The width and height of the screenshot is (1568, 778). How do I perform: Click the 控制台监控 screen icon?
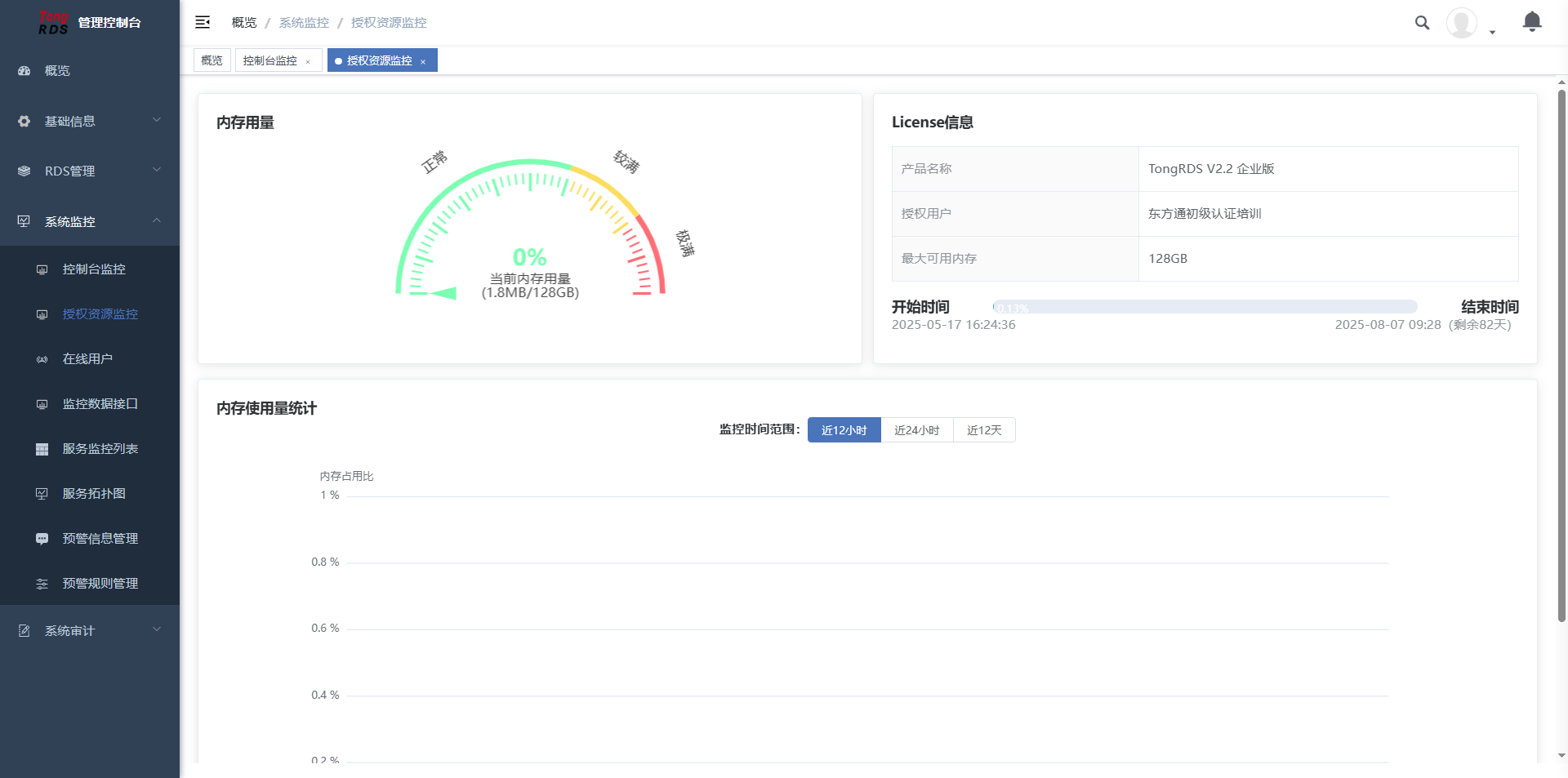[42, 269]
